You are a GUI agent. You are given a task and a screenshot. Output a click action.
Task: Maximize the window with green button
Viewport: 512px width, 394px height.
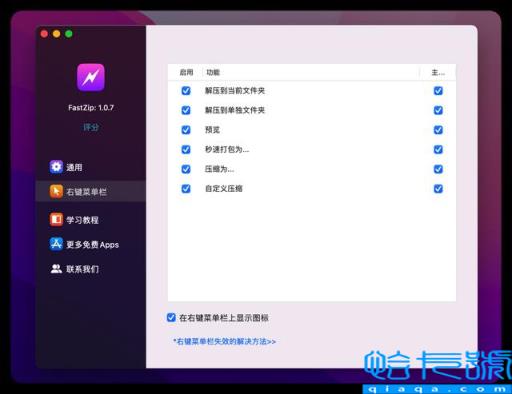click(x=69, y=34)
